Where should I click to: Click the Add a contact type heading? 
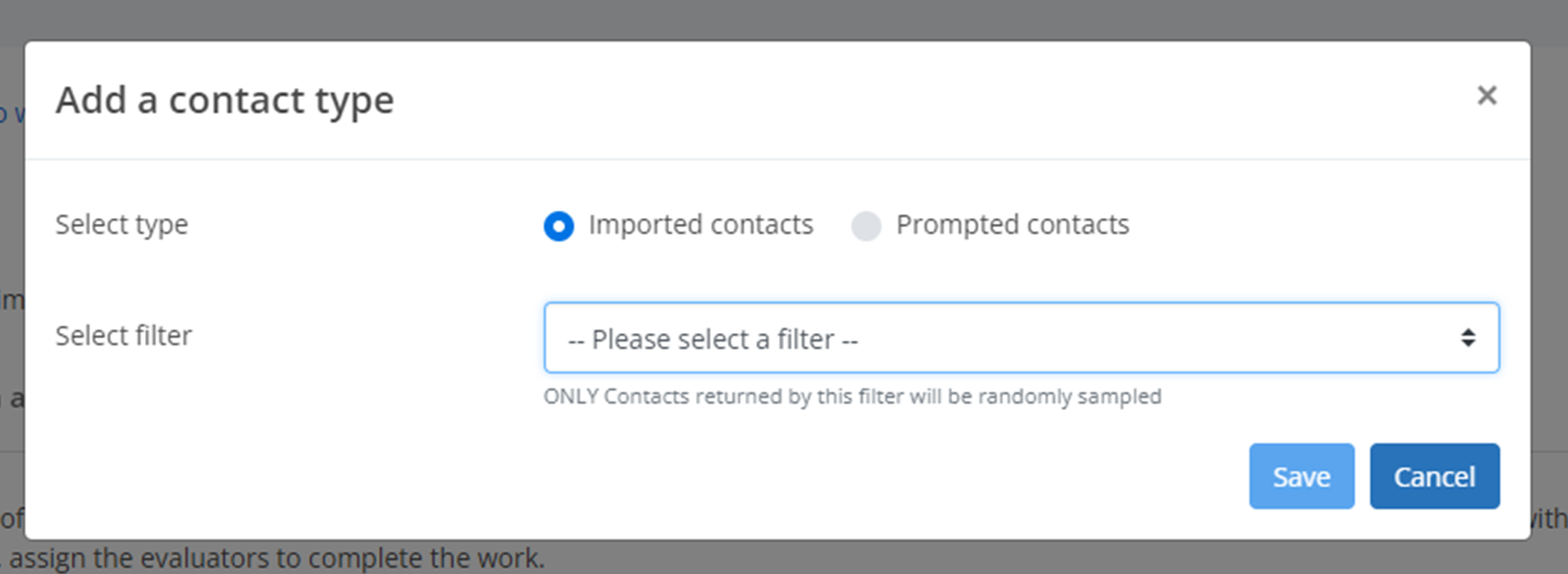(x=225, y=100)
